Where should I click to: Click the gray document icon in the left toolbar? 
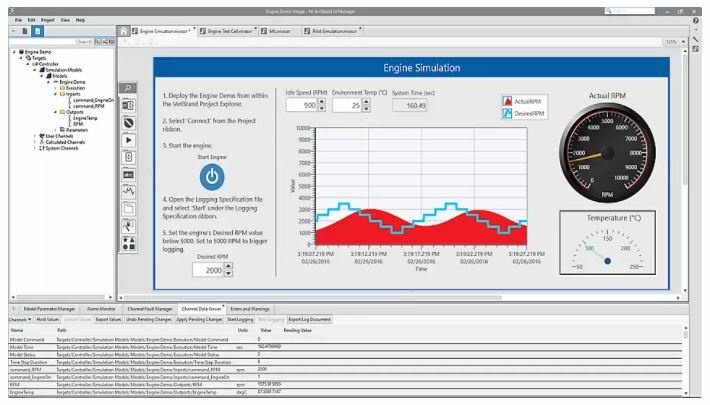click(25, 31)
